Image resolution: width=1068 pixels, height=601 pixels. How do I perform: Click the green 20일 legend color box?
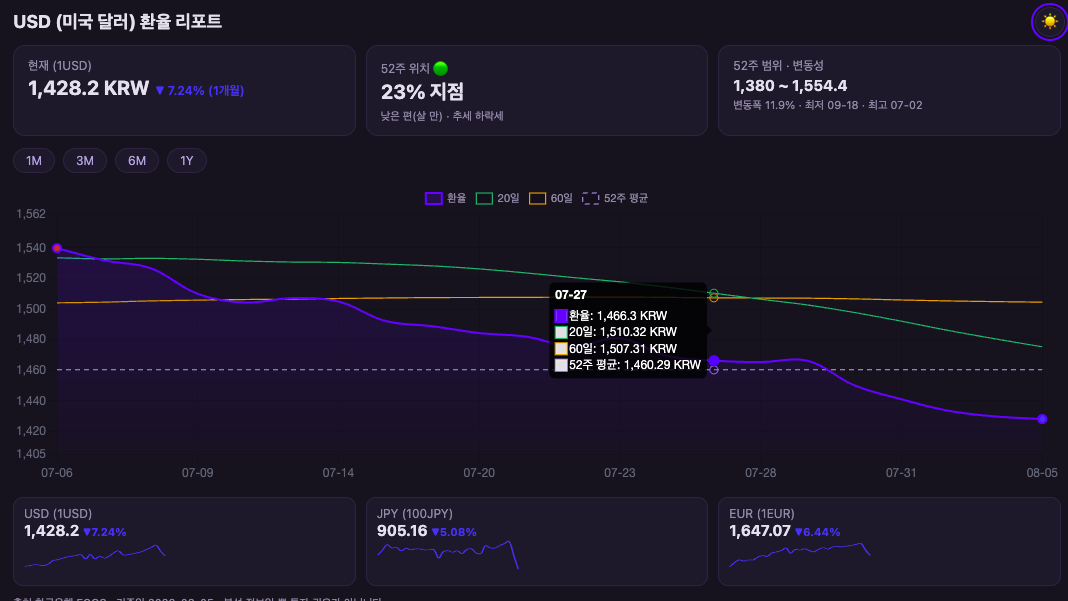tap(484, 198)
